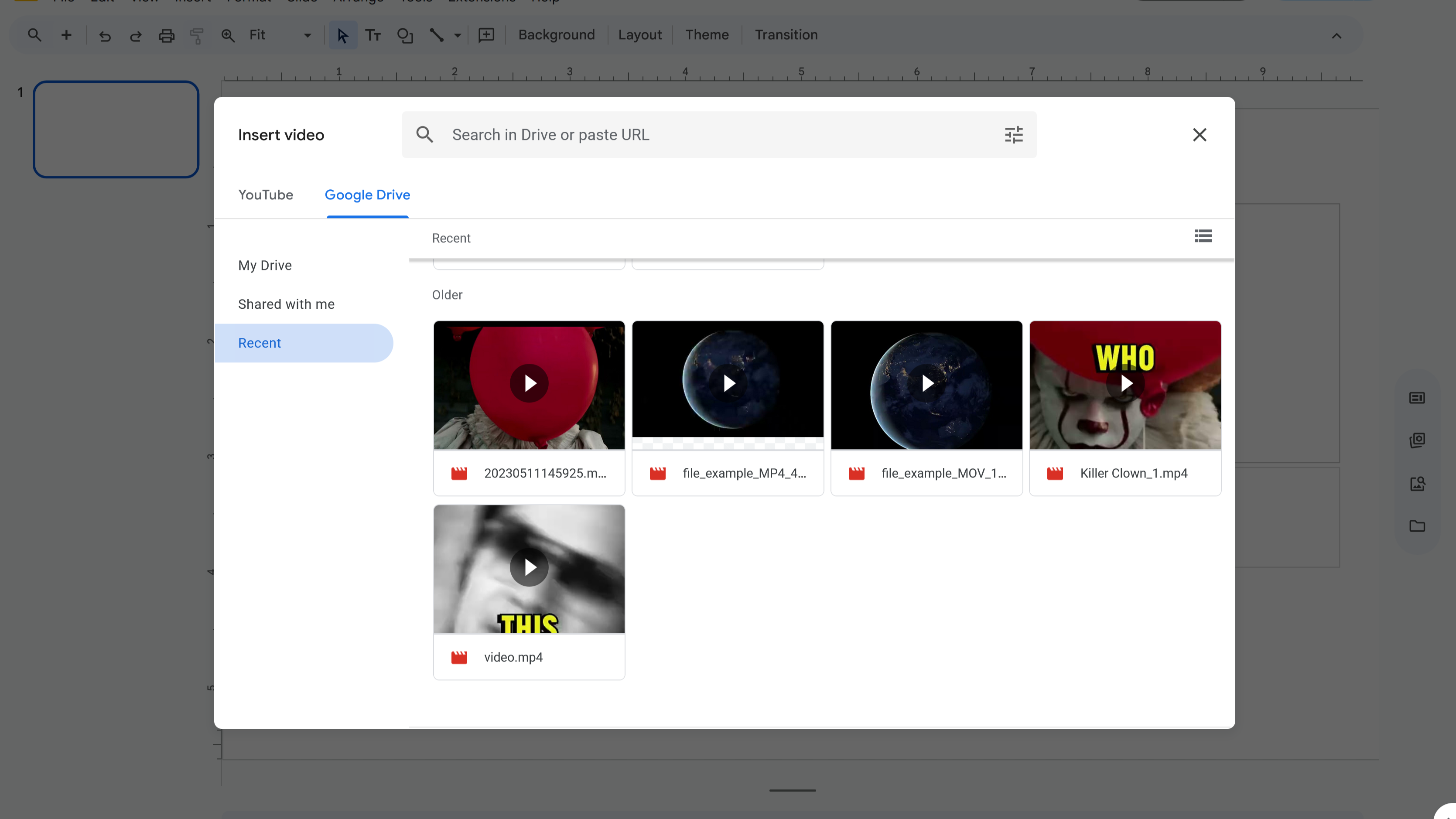Select video.mp4 thumbnail
The width and height of the screenshot is (1456, 819).
529,569
